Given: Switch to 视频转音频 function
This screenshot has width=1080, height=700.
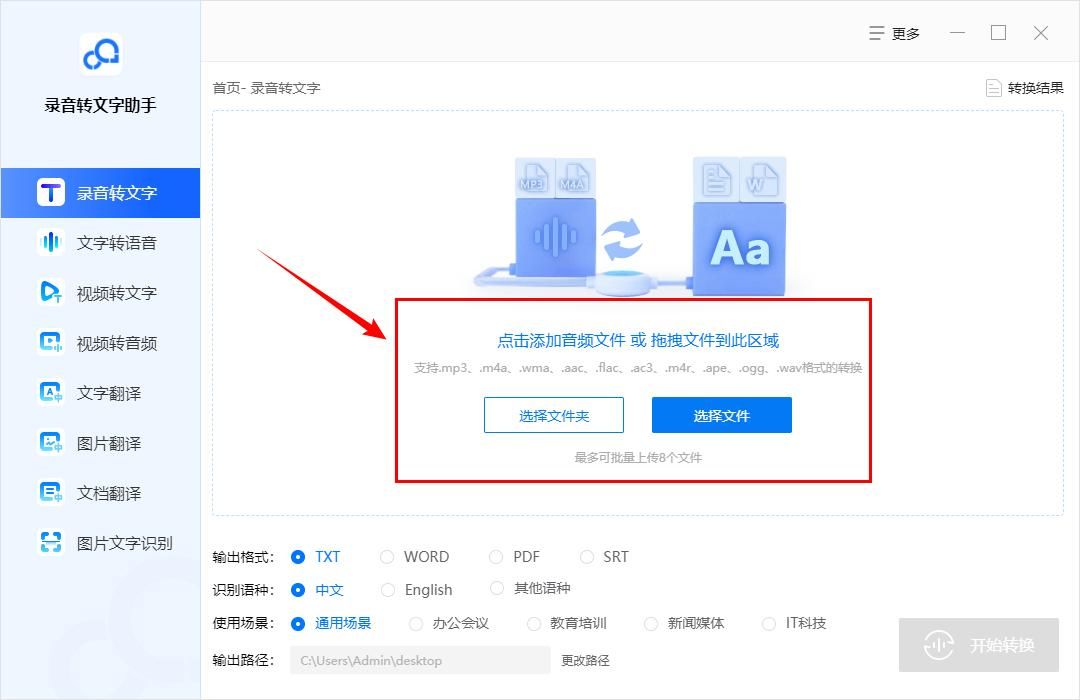Looking at the screenshot, I should [x=101, y=342].
